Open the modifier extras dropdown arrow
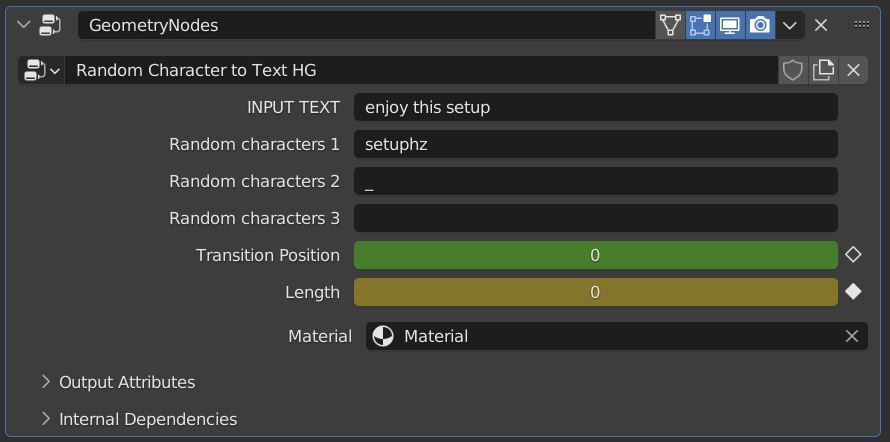The width and height of the screenshot is (890, 442). tap(790, 25)
